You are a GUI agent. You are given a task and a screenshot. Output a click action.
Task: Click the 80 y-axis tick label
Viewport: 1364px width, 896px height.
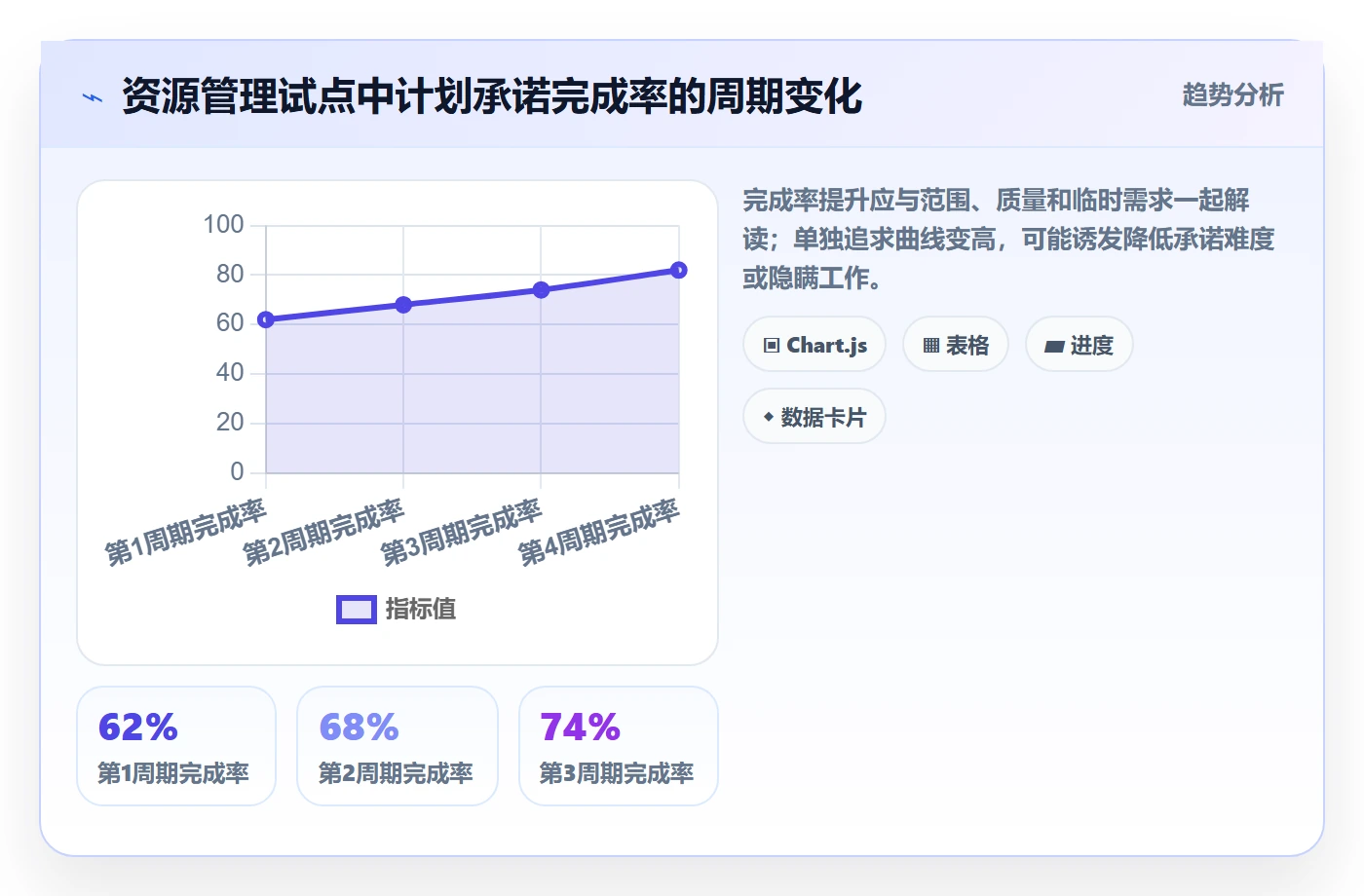pyautogui.click(x=230, y=274)
